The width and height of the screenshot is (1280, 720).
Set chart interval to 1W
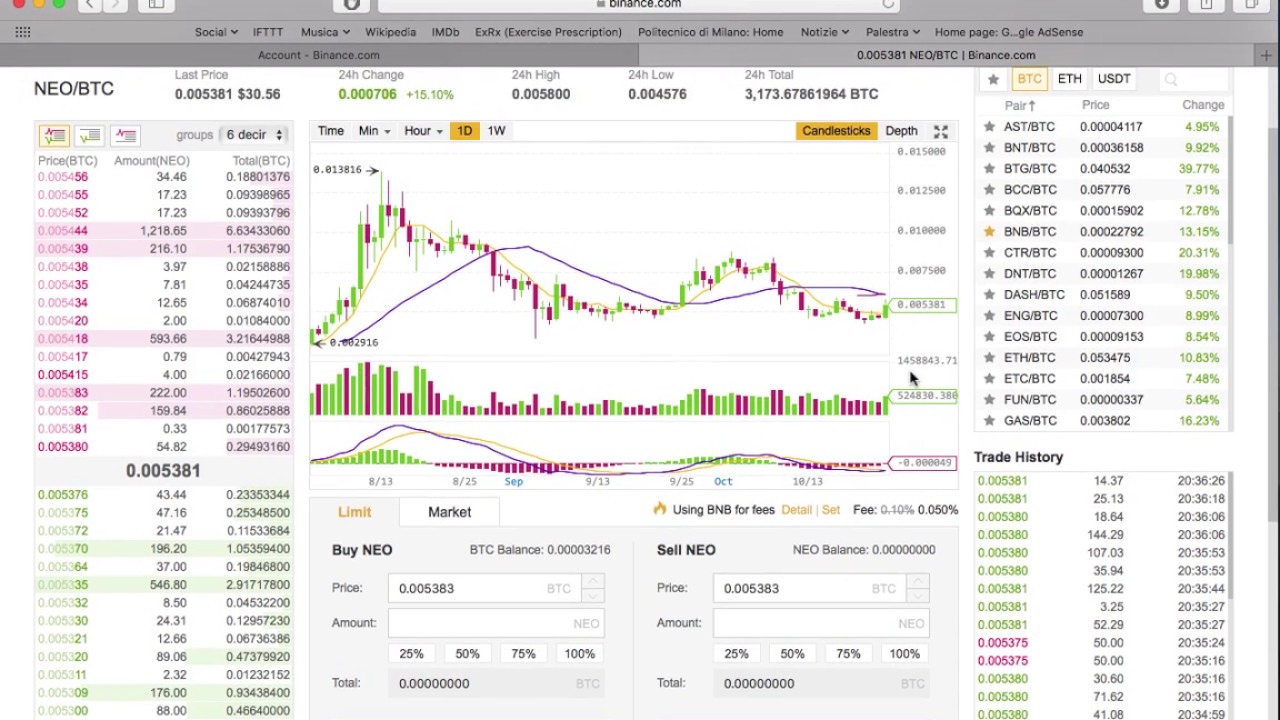point(496,131)
